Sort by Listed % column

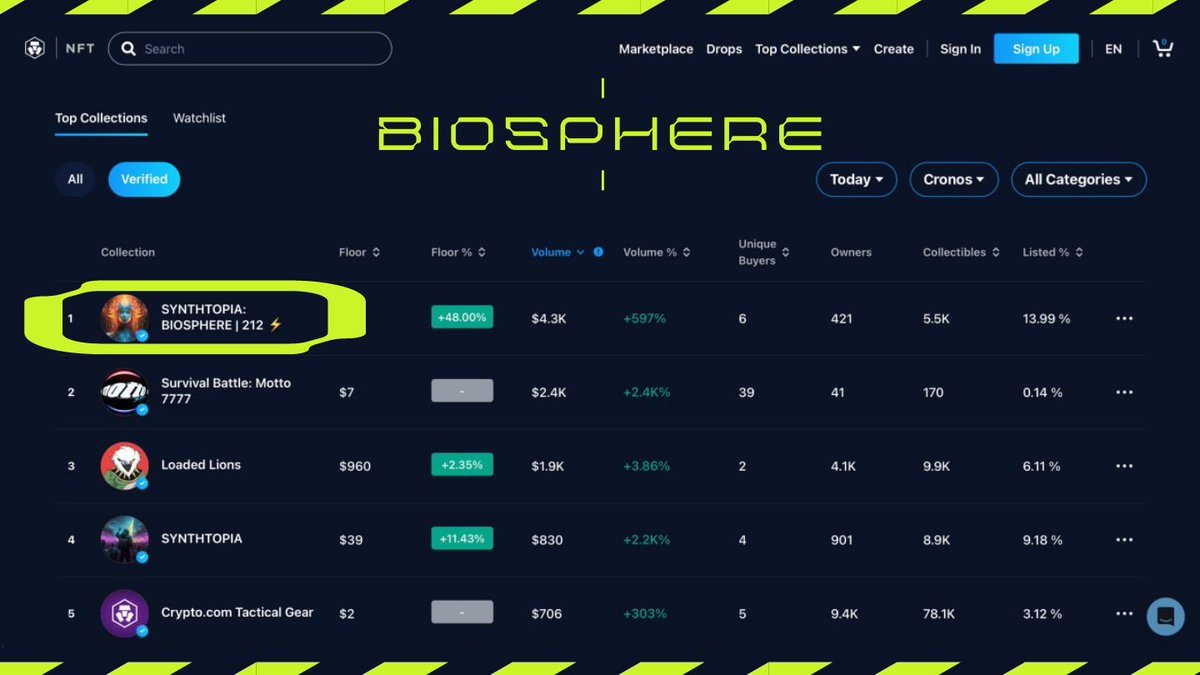(1053, 252)
